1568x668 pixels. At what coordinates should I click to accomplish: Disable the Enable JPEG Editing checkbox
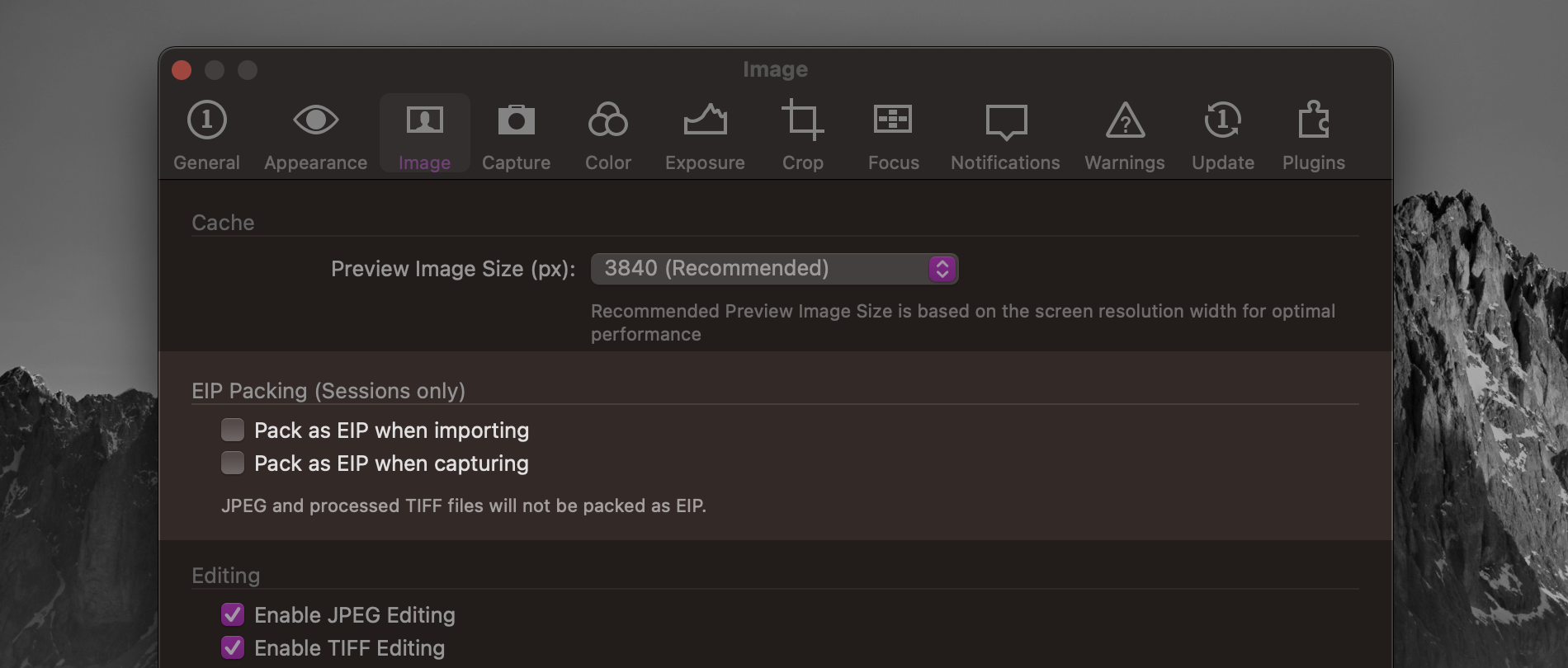(x=233, y=614)
